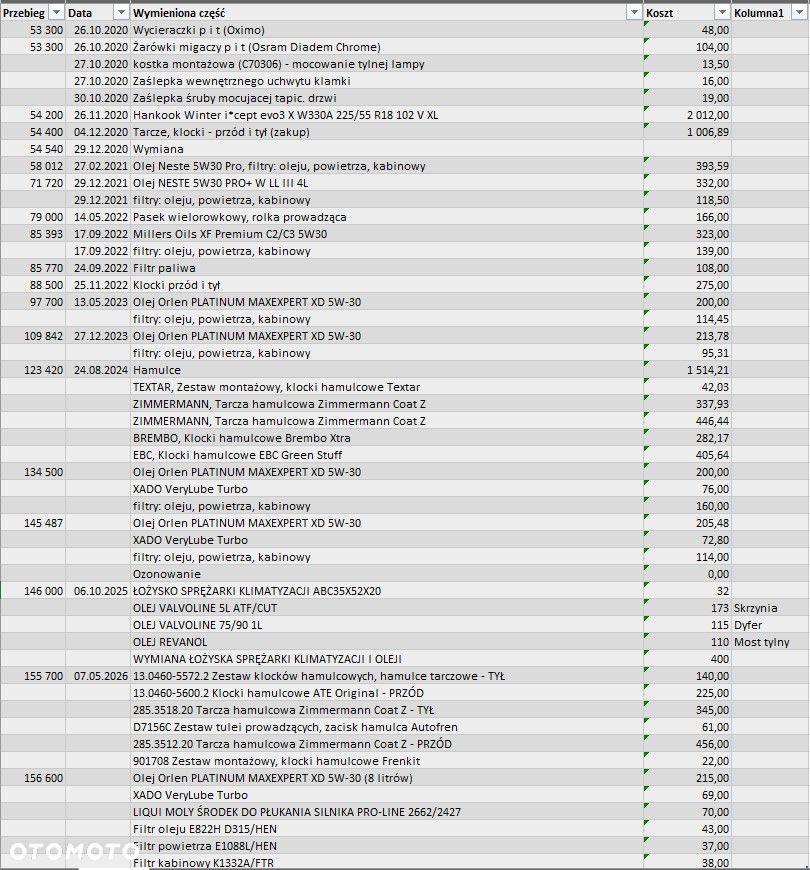Screen dimensions: 810x870
Task: Select cell '285.3518.20 Tarcza hamulcowa Zimmermann Coat Z - TYŁ'
Action: coord(387,710)
